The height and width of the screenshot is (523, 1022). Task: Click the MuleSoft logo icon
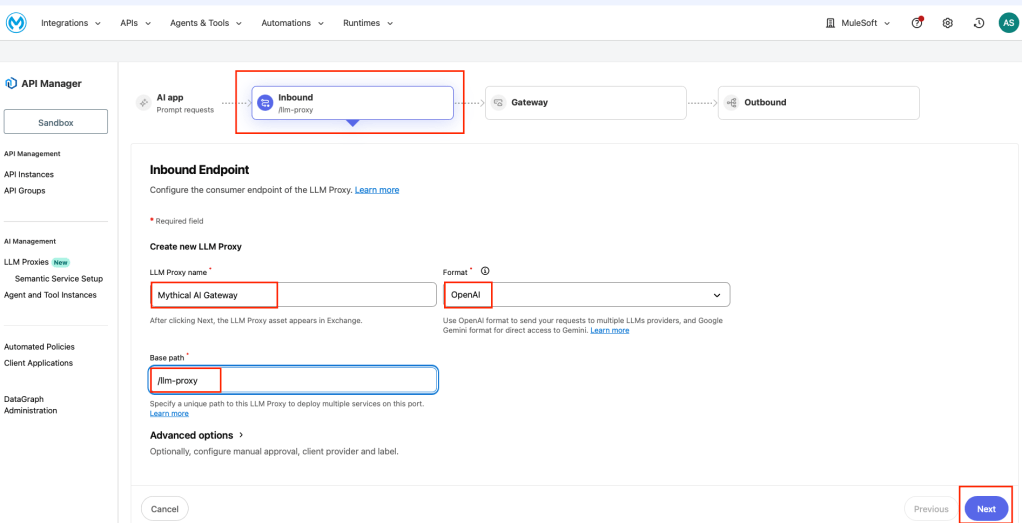tap(14, 23)
